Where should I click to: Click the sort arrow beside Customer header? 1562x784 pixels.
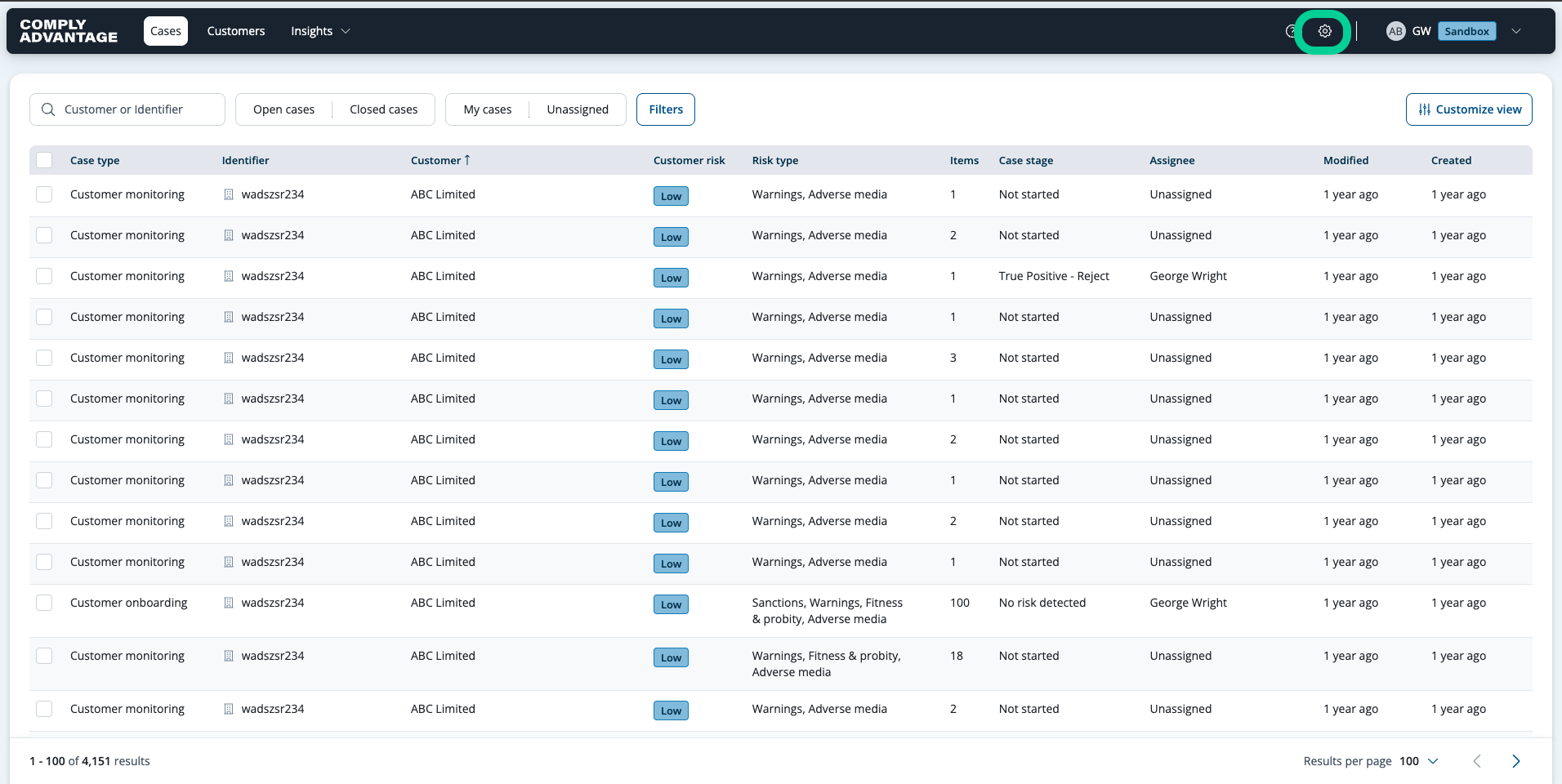pos(467,160)
